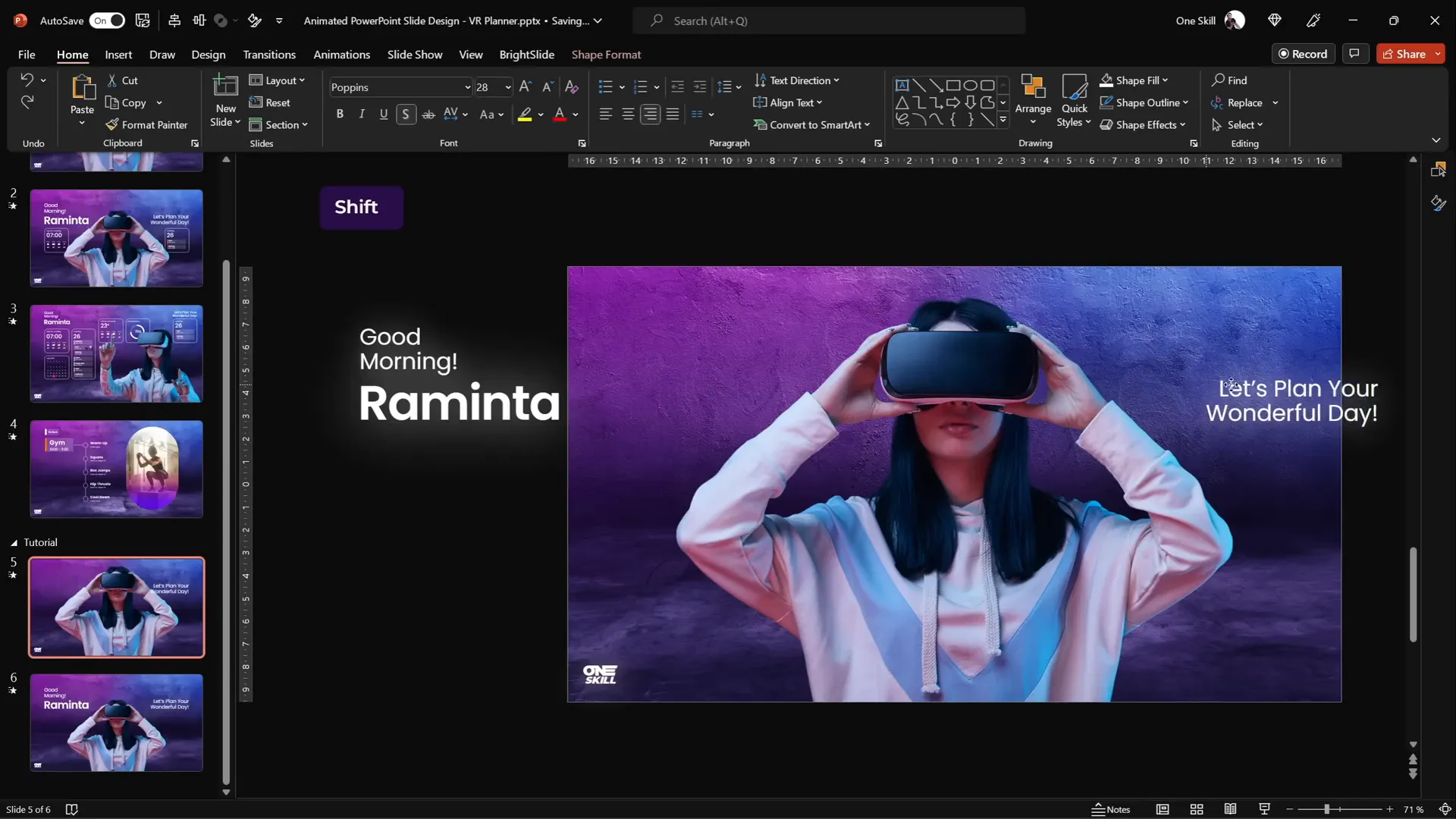Open the Text Direction options
Screen dimensions: 1456x819
point(798,80)
